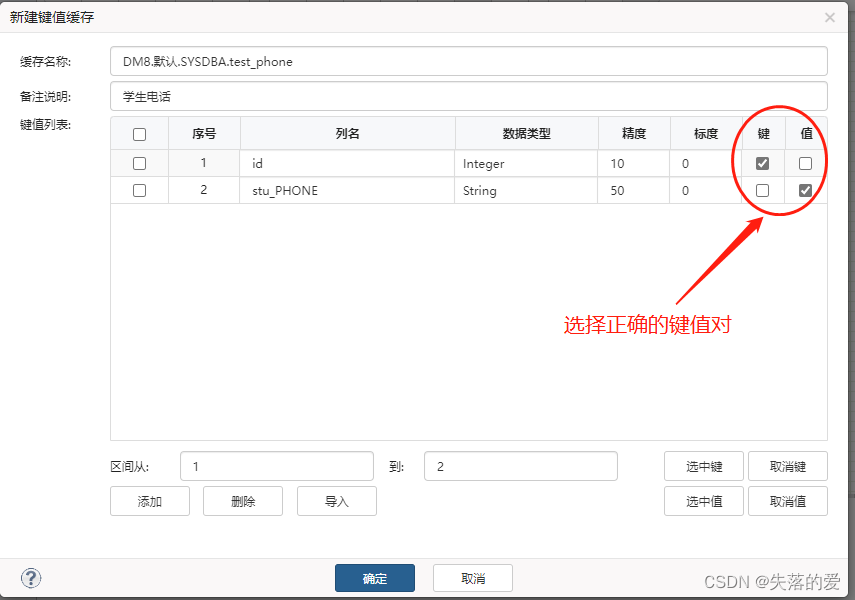Click the 列名 column header
The height and width of the screenshot is (600, 855).
pyautogui.click(x=347, y=134)
